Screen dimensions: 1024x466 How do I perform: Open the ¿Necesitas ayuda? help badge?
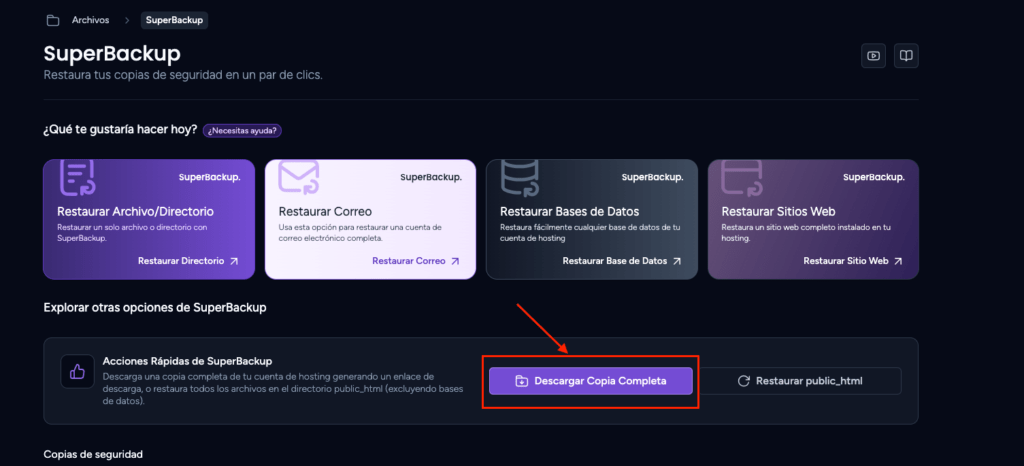pos(242,131)
